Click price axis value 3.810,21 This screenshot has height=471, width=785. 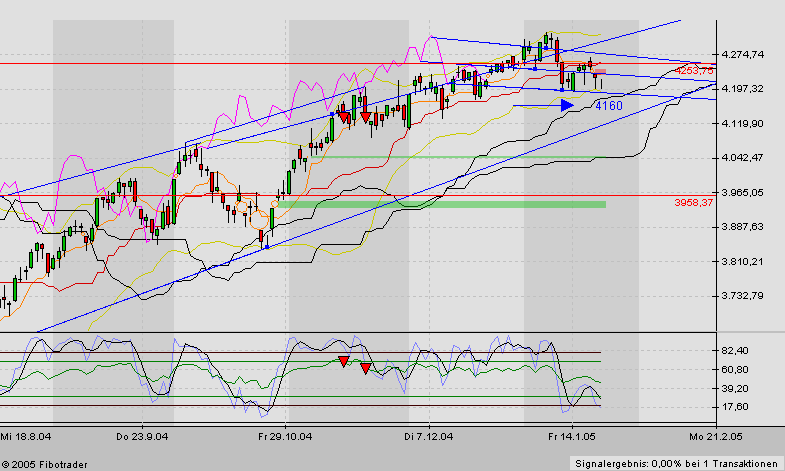tap(742, 261)
